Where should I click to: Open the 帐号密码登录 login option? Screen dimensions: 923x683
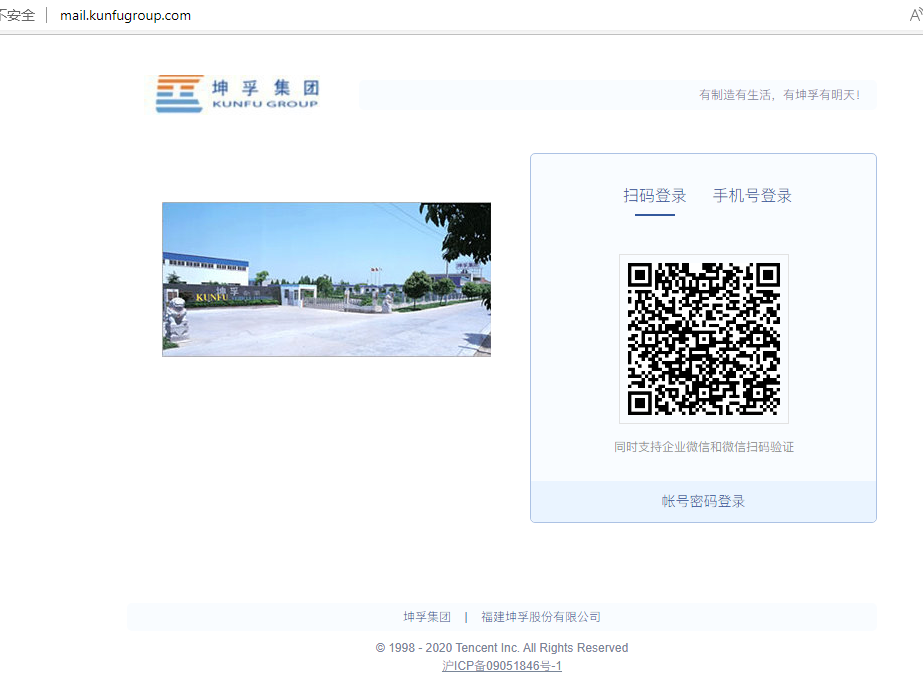(x=703, y=501)
